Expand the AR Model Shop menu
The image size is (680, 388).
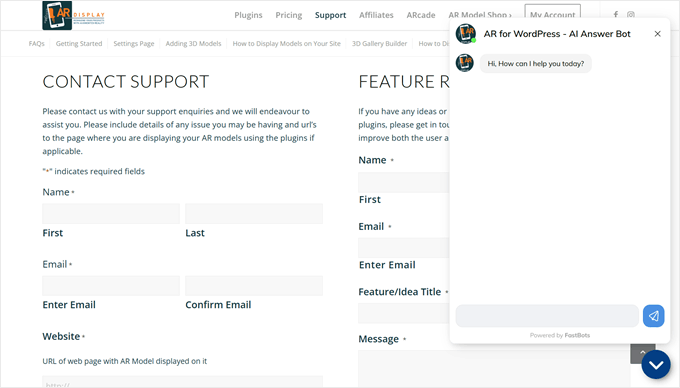pyautogui.click(x=480, y=15)
